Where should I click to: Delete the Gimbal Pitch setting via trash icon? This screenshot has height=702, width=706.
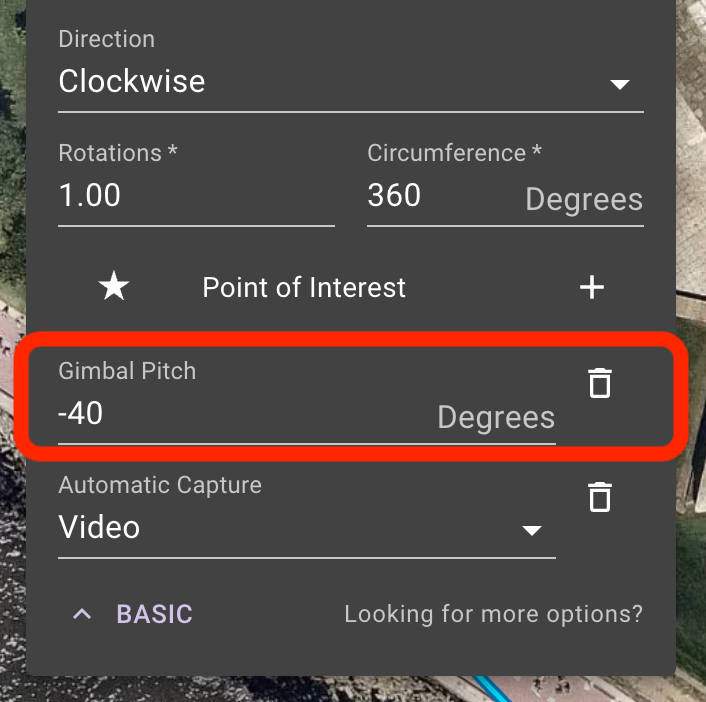[600, 383]
